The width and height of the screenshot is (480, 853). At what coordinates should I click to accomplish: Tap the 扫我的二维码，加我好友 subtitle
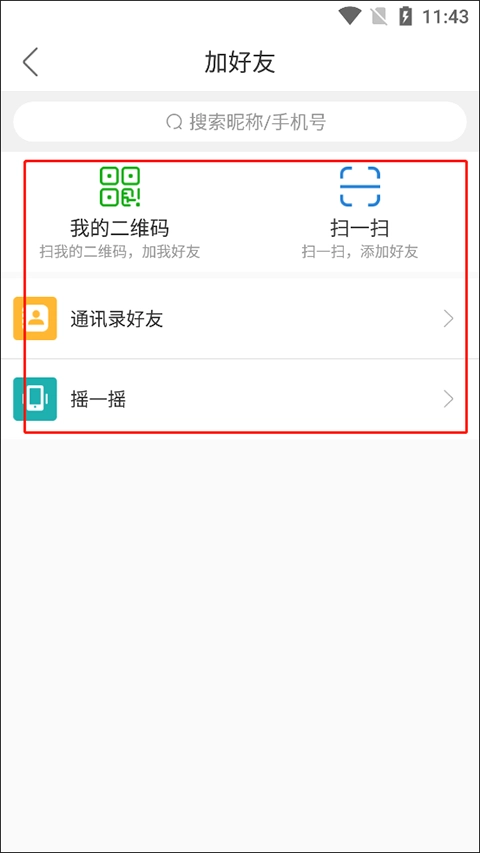tap(120, 252)
